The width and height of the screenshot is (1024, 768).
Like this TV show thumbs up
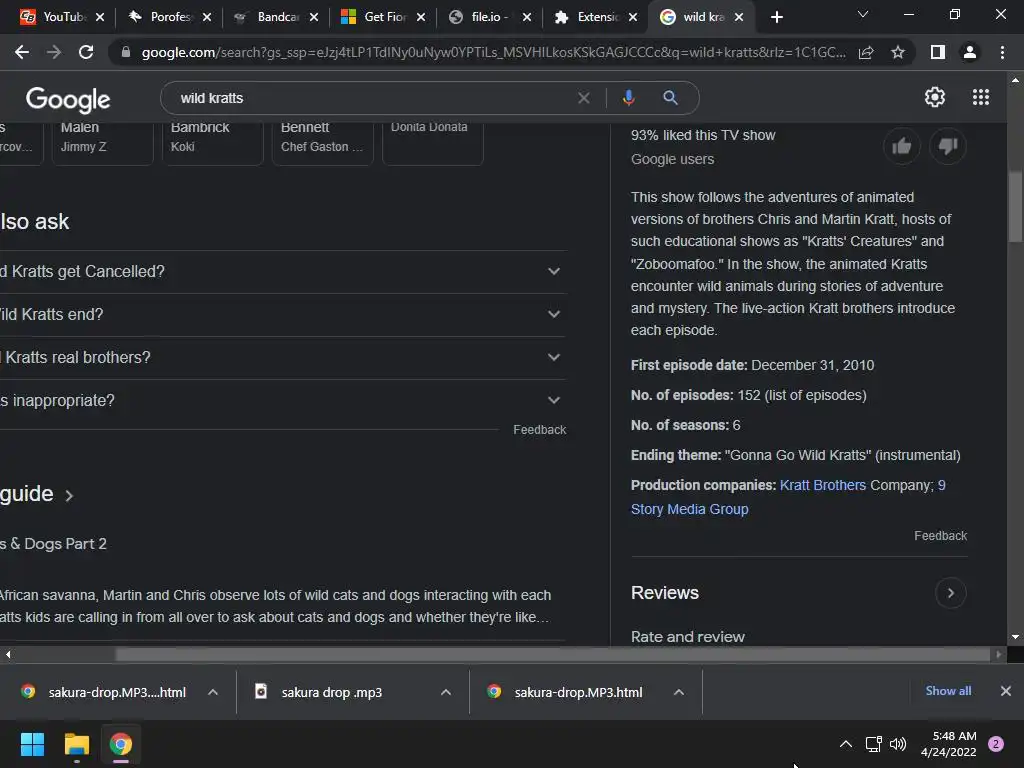click(x=901, y=146)
